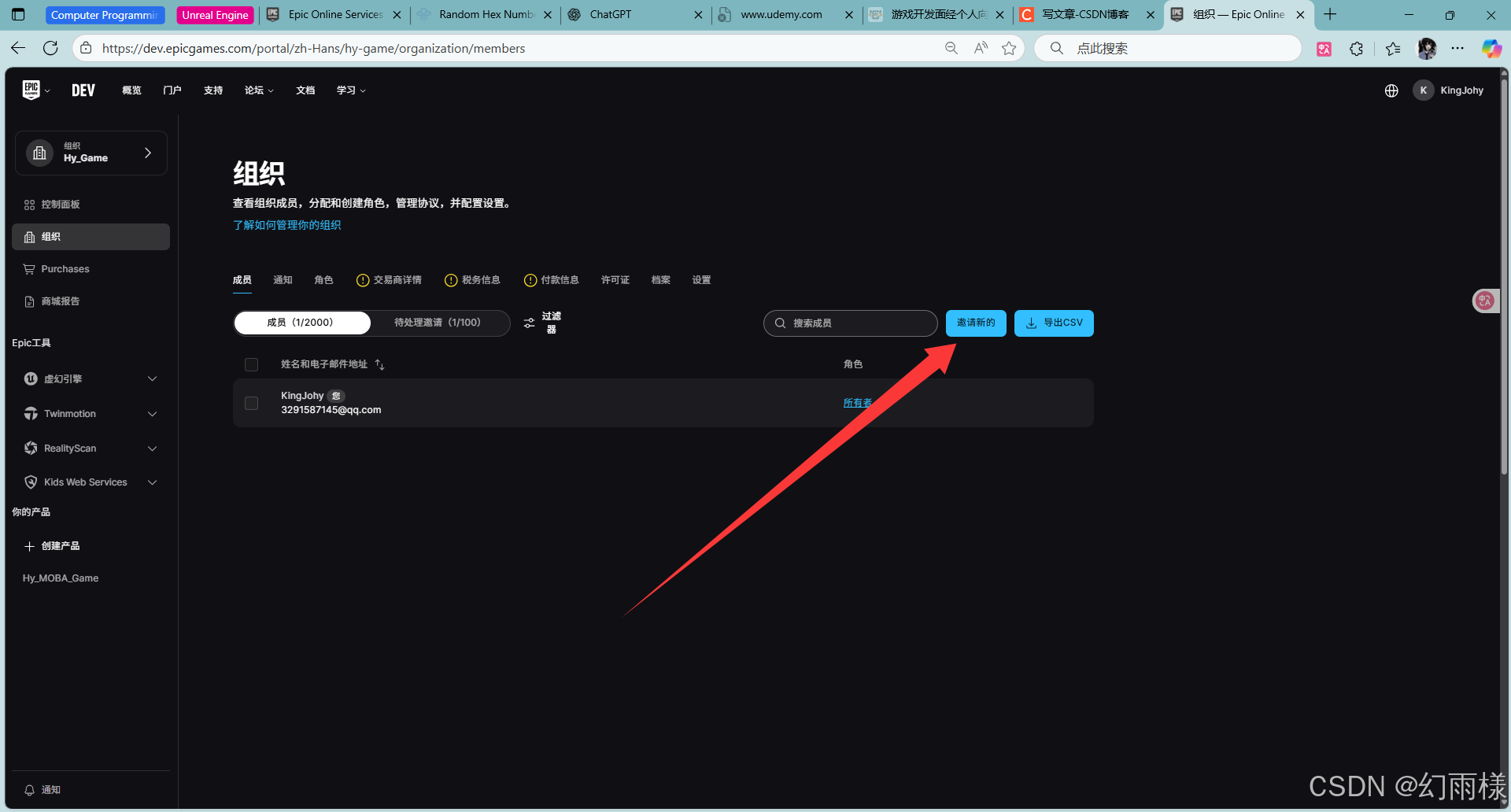1511x812 pixels.
Task: Switch to 成员 (1/2000) toggle
Action: coord(302,323)
